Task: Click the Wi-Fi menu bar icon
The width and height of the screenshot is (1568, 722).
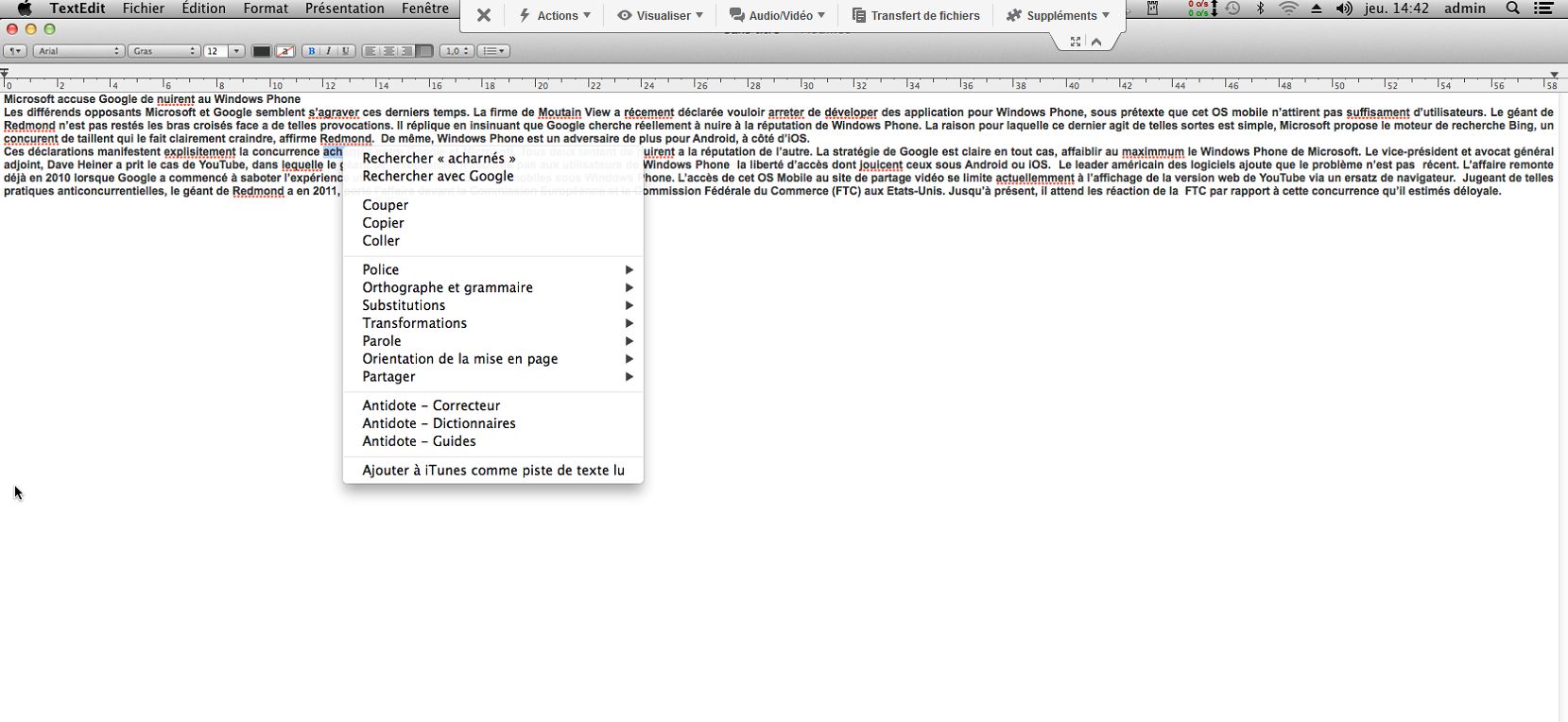Action: pos(1288,9)
